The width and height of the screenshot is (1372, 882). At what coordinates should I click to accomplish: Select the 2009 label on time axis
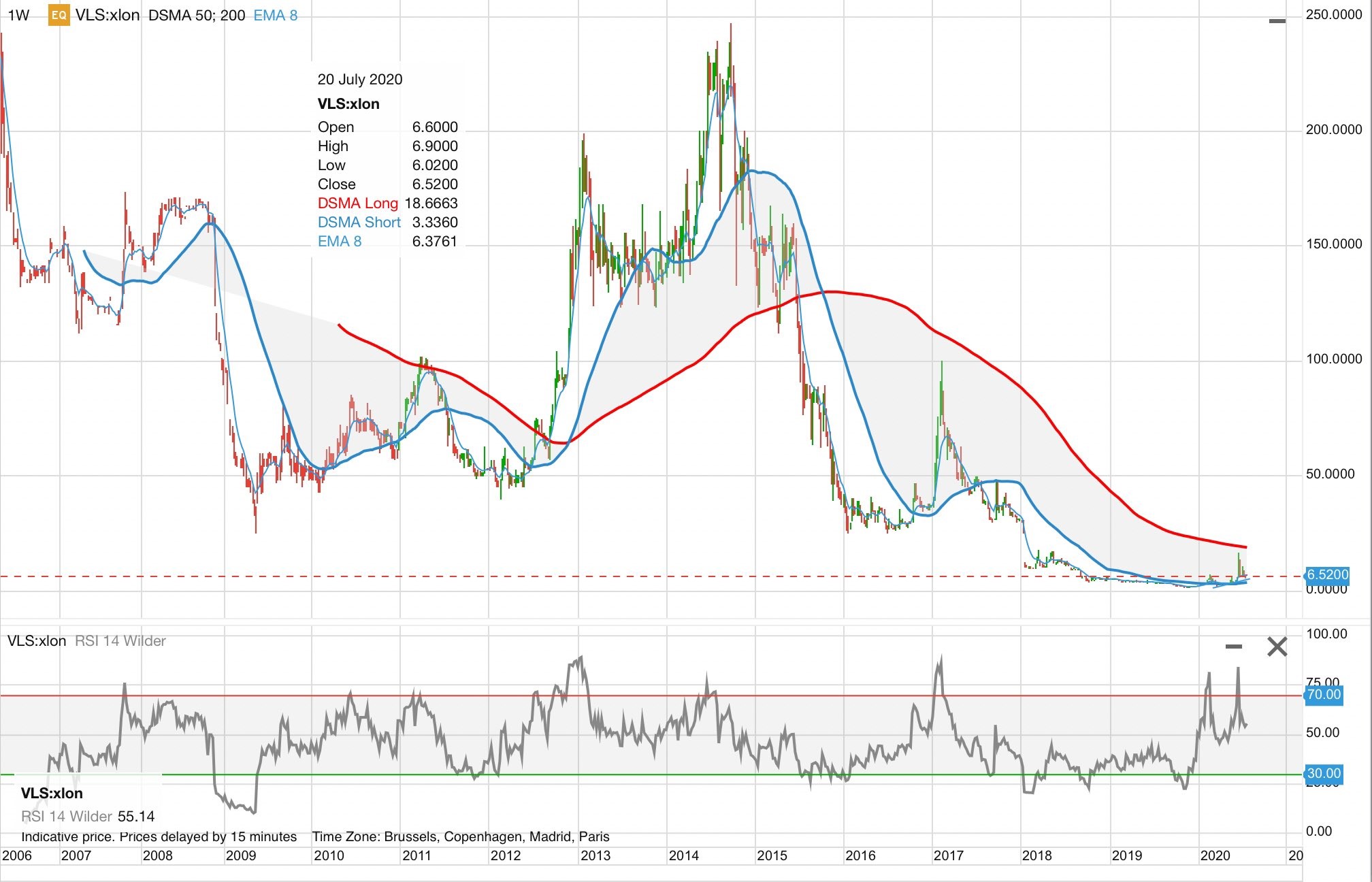coord(240,855)
